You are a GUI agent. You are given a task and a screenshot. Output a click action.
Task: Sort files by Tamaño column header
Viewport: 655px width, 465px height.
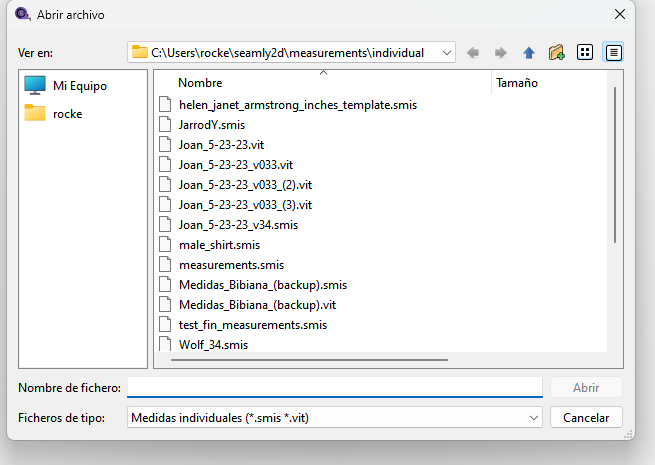point(517,83)
